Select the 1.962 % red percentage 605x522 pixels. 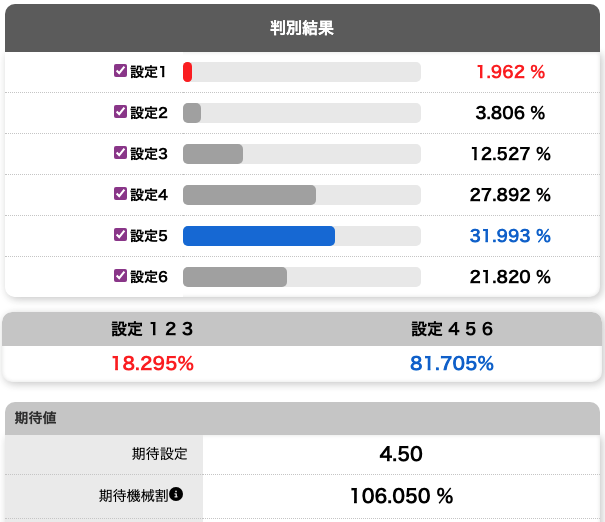point(510,72)
